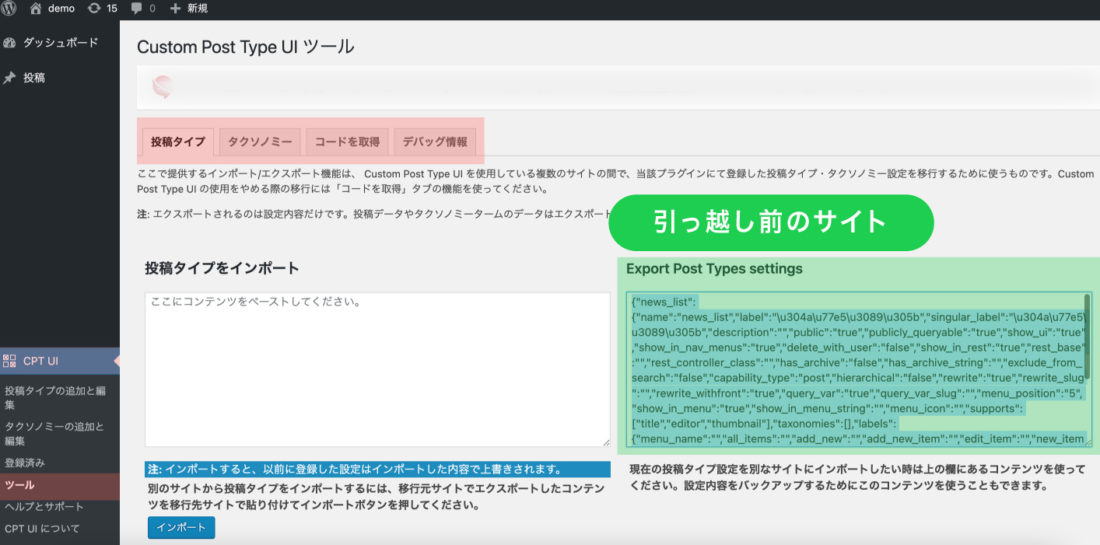Open the updates icon showing 15
Screen dimensions: 1100x545
[x=94, y=8]
